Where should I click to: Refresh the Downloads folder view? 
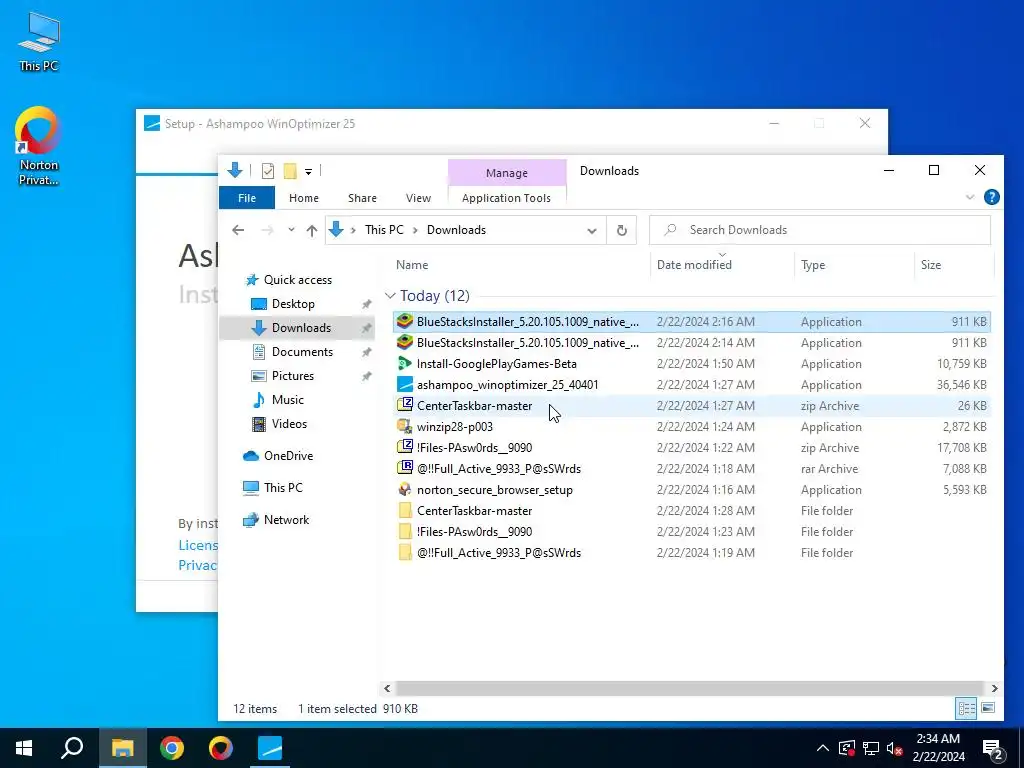tap(622, 230)
